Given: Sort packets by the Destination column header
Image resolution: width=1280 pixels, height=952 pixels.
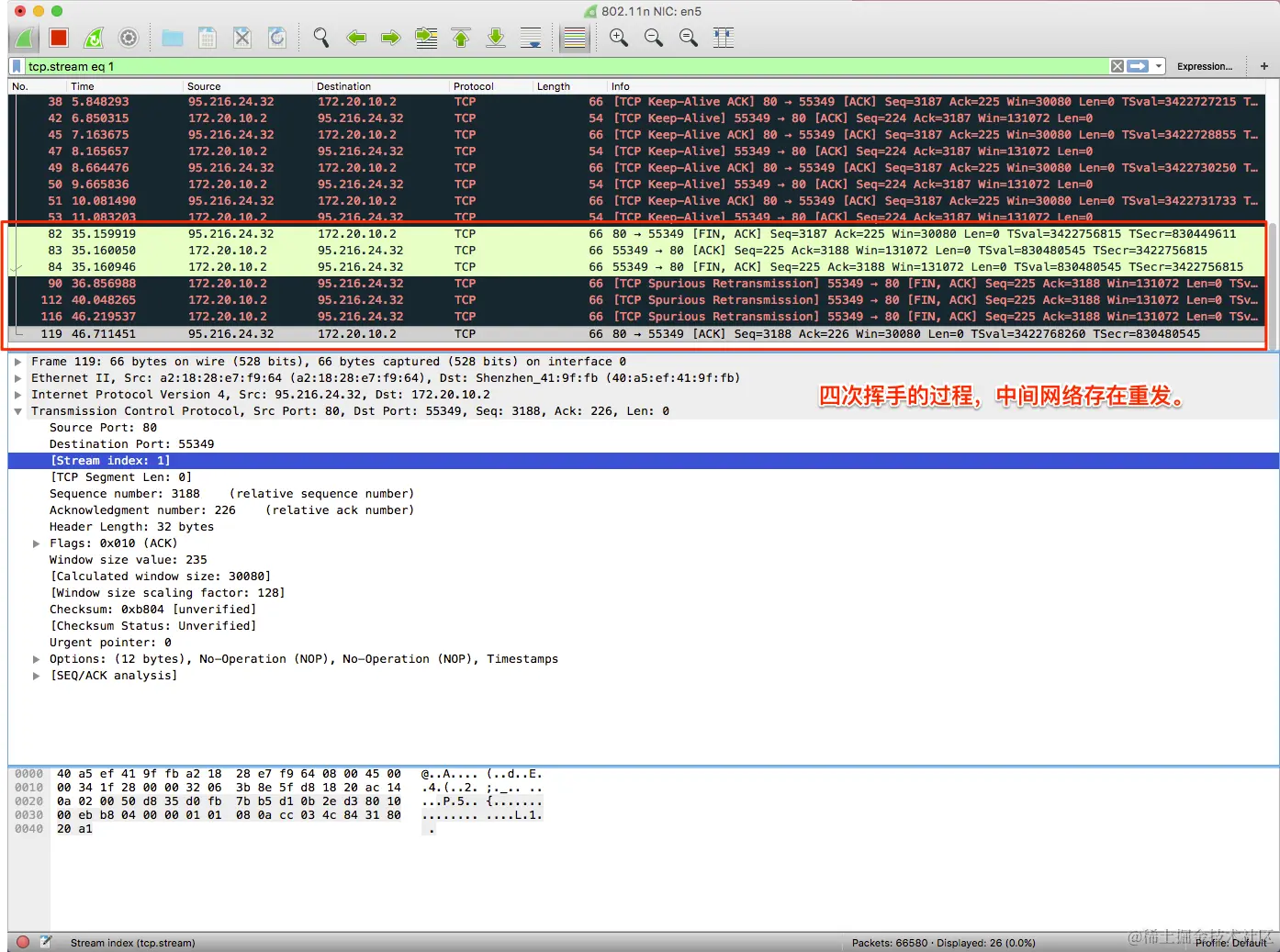Looking at the screenshot, I should click(x=381, y=86).
